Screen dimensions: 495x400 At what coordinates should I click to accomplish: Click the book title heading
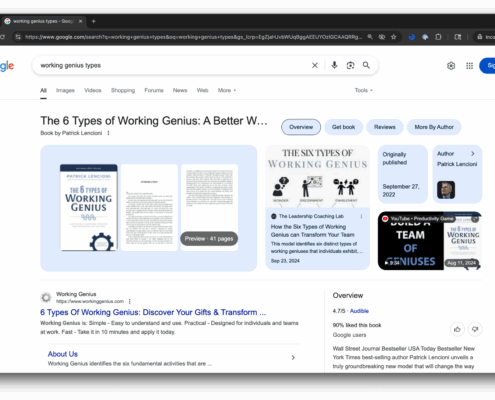(154, 121)
